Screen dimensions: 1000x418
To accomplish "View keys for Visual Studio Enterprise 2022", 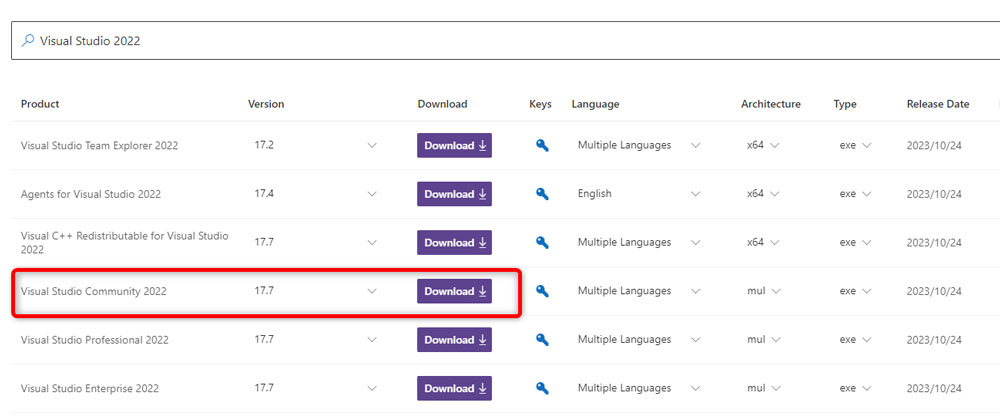I will click(542, 388).
